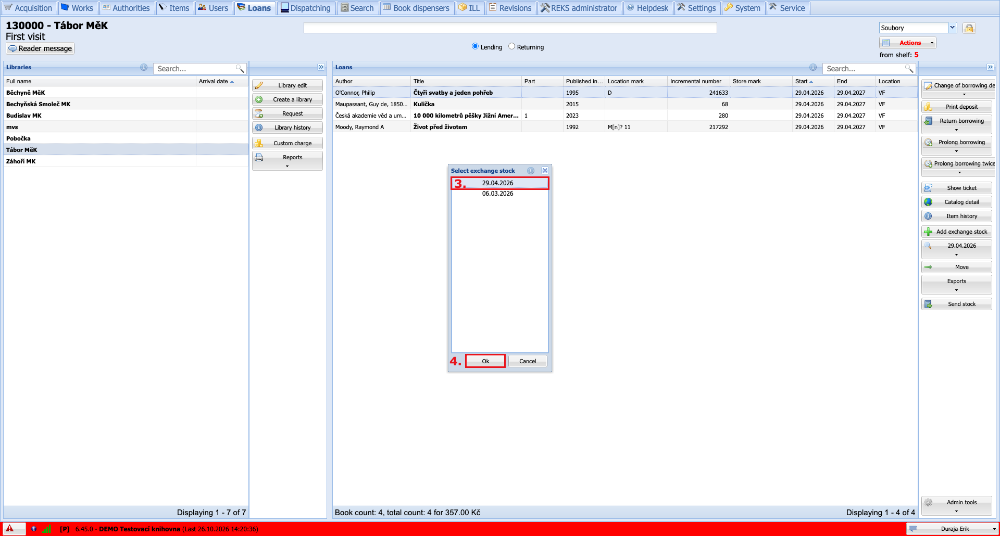Open Admin tools dropdown

tap(957, 506)
